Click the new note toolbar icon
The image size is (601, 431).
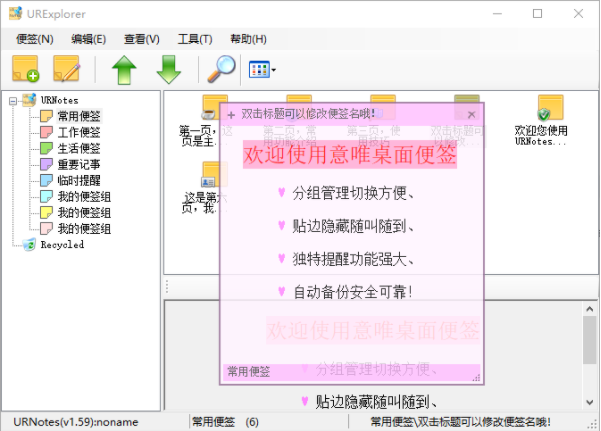click(25, 69)
